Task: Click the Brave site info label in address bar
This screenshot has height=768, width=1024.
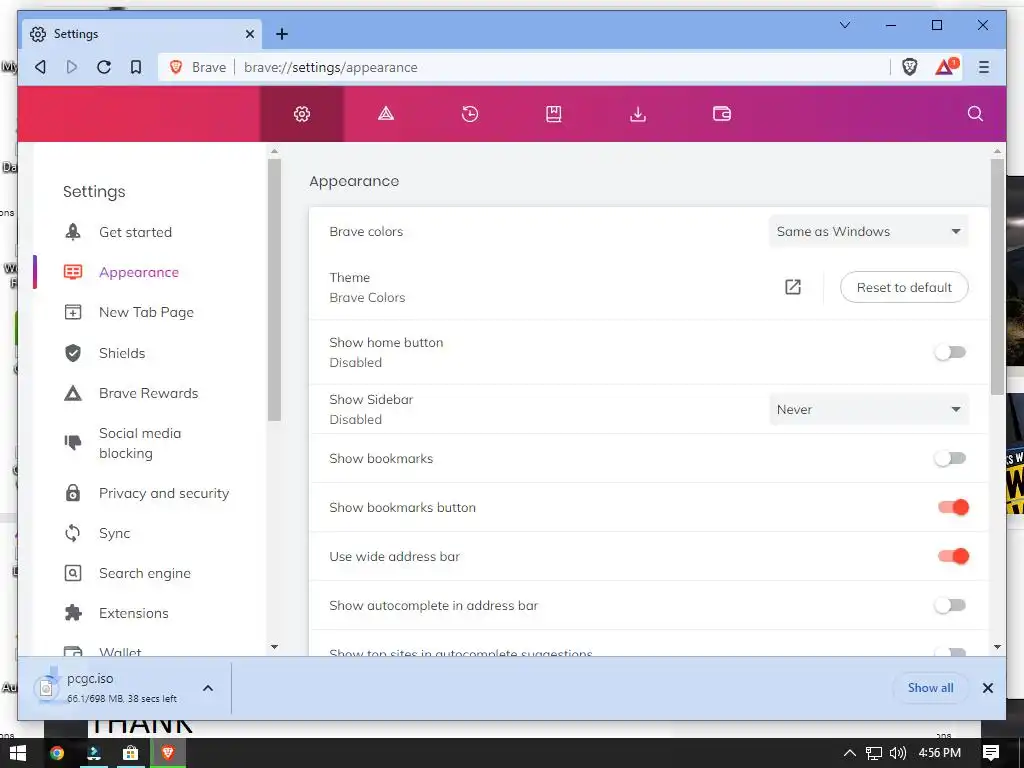Action: [x=197, y=67]
